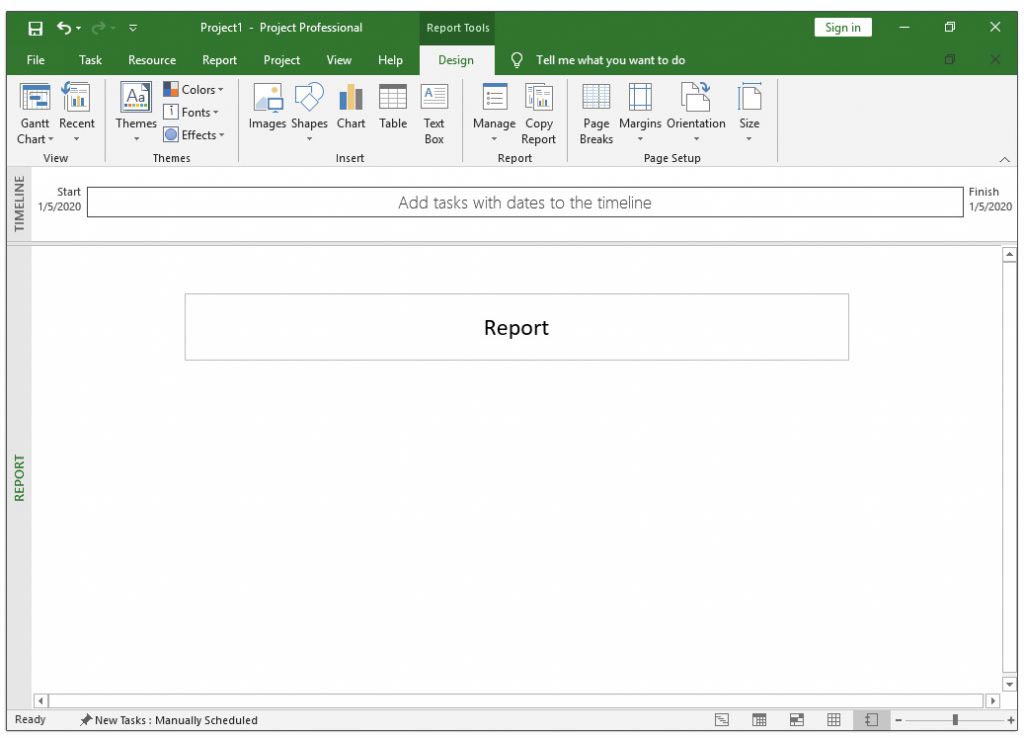Viewport: 1024px width, 738px height.
Task: Click New Tasks: Manually Scheduled in the status bar
Action: coord(169,720)
